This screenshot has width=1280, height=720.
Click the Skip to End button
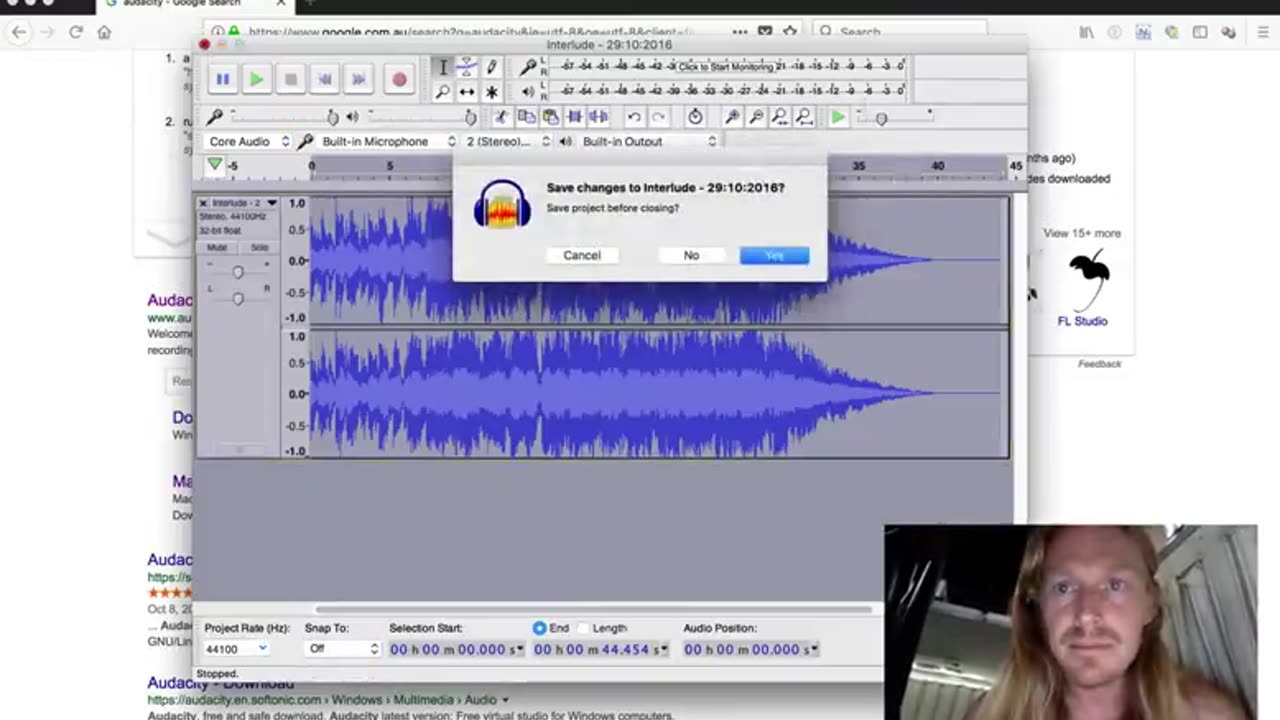pyautogui.click(x=358, y=79)
